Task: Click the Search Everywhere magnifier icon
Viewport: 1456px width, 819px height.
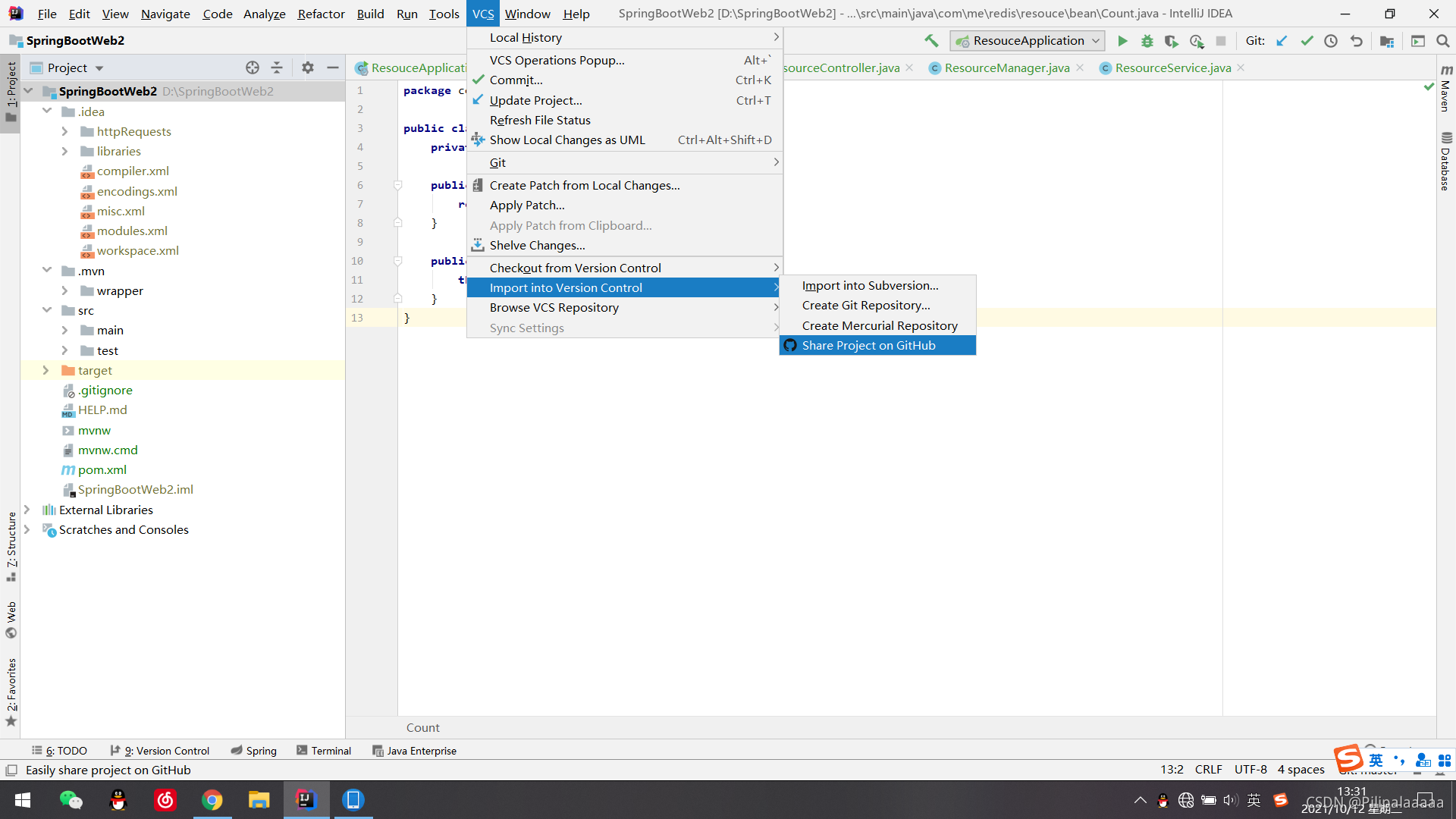Action: point(1442,41)
